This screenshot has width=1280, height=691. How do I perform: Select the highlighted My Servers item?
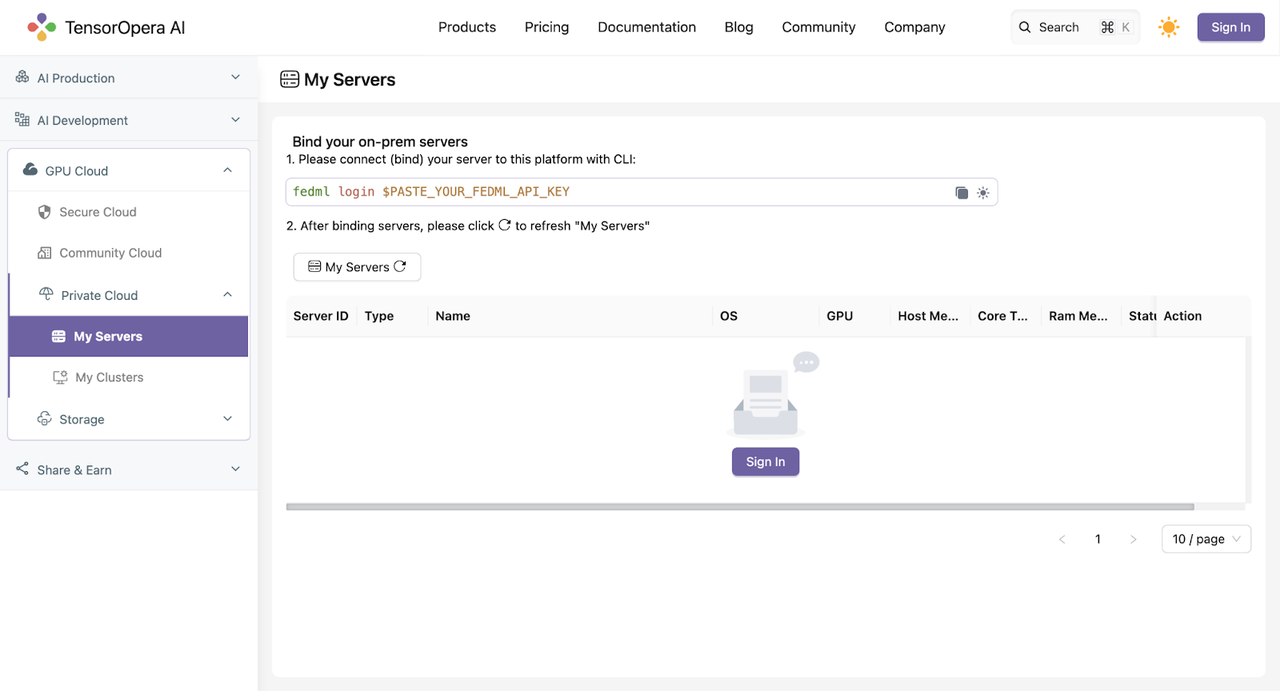click(x=129, y=336)
